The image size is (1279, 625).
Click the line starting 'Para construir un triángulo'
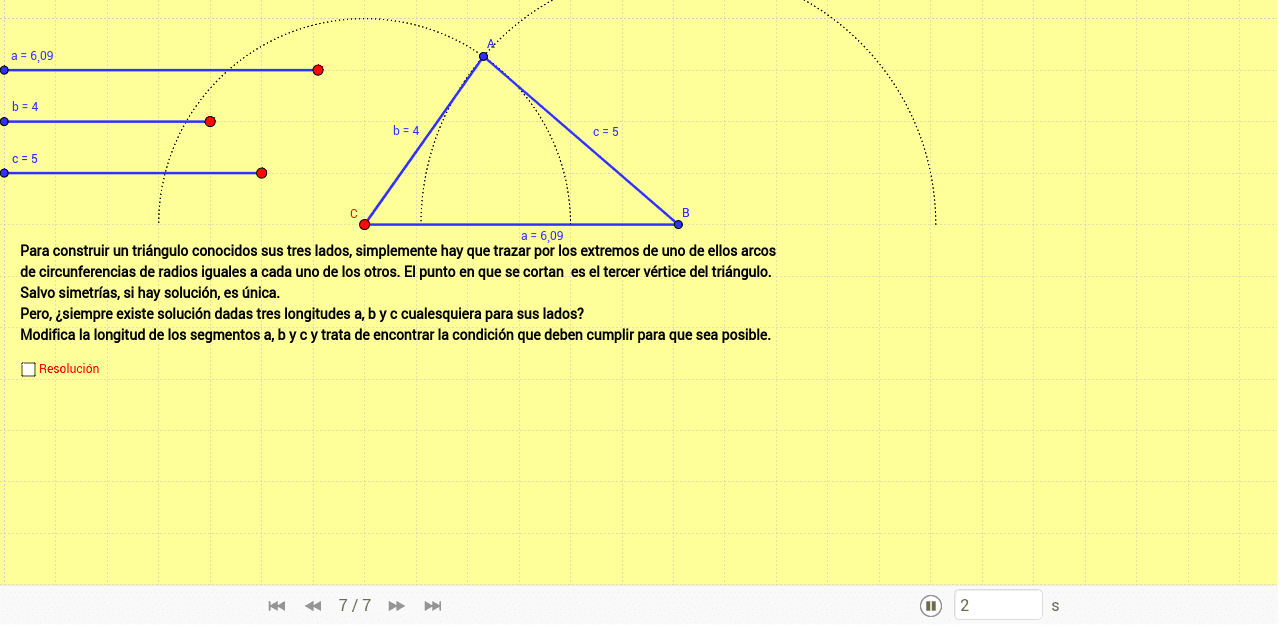[398, 251]
